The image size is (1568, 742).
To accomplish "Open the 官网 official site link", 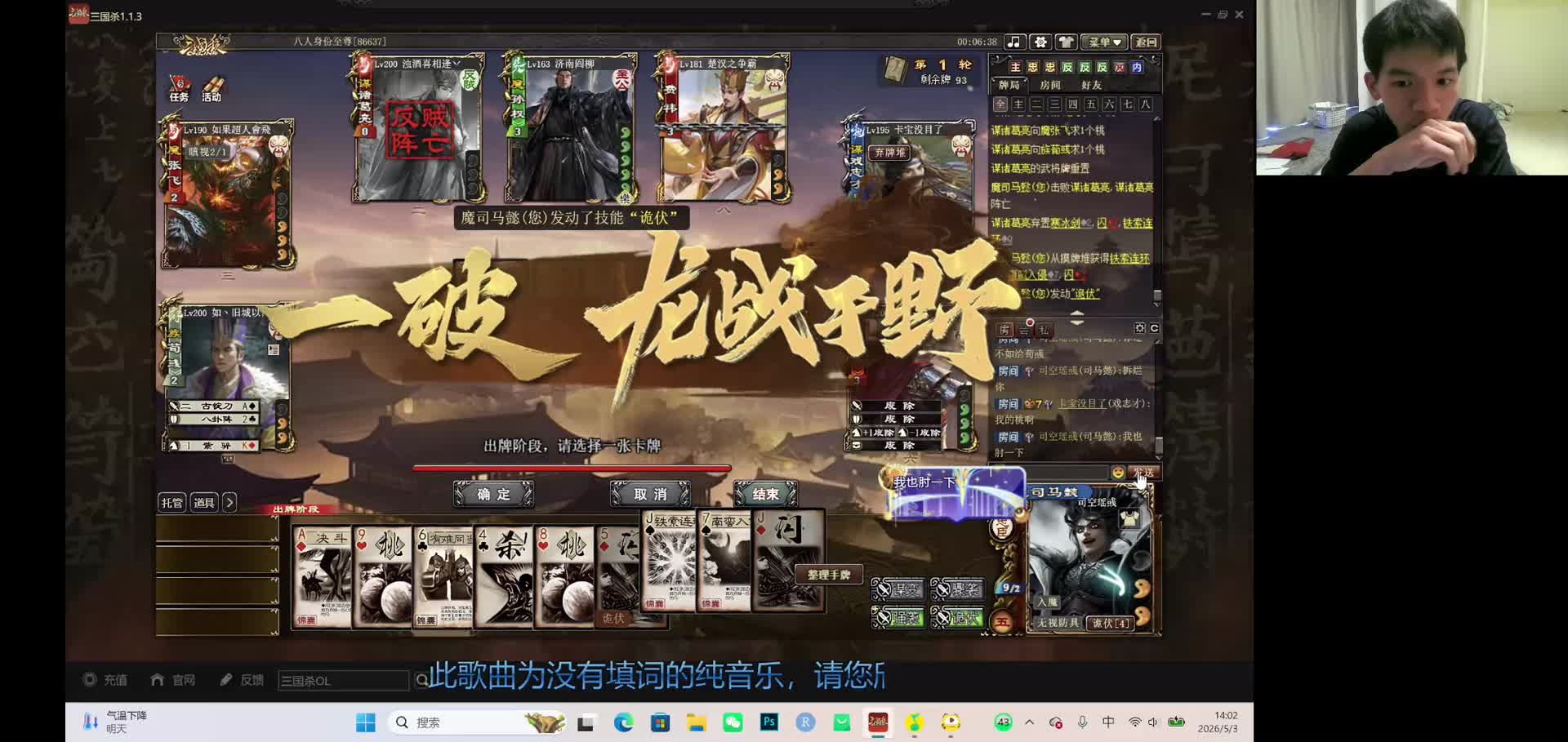I will [x=173, y=680].
